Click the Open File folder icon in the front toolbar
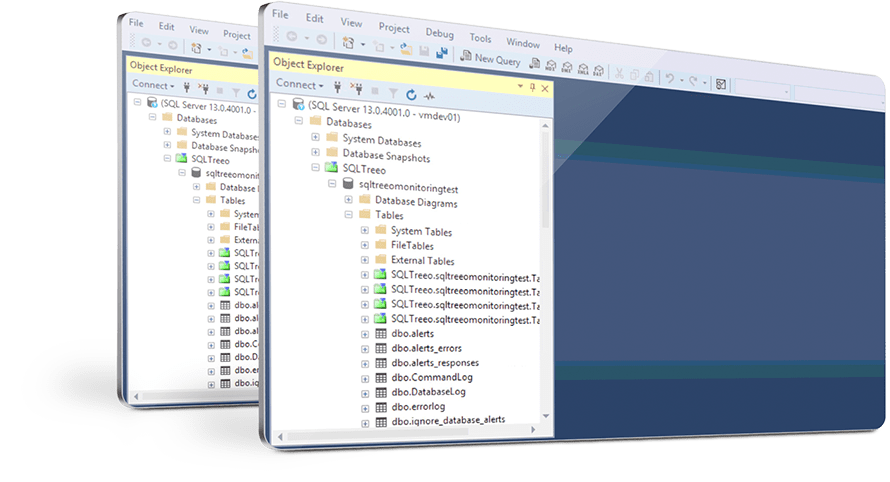This screenshot has height=482, width=890. coord(406,49)
